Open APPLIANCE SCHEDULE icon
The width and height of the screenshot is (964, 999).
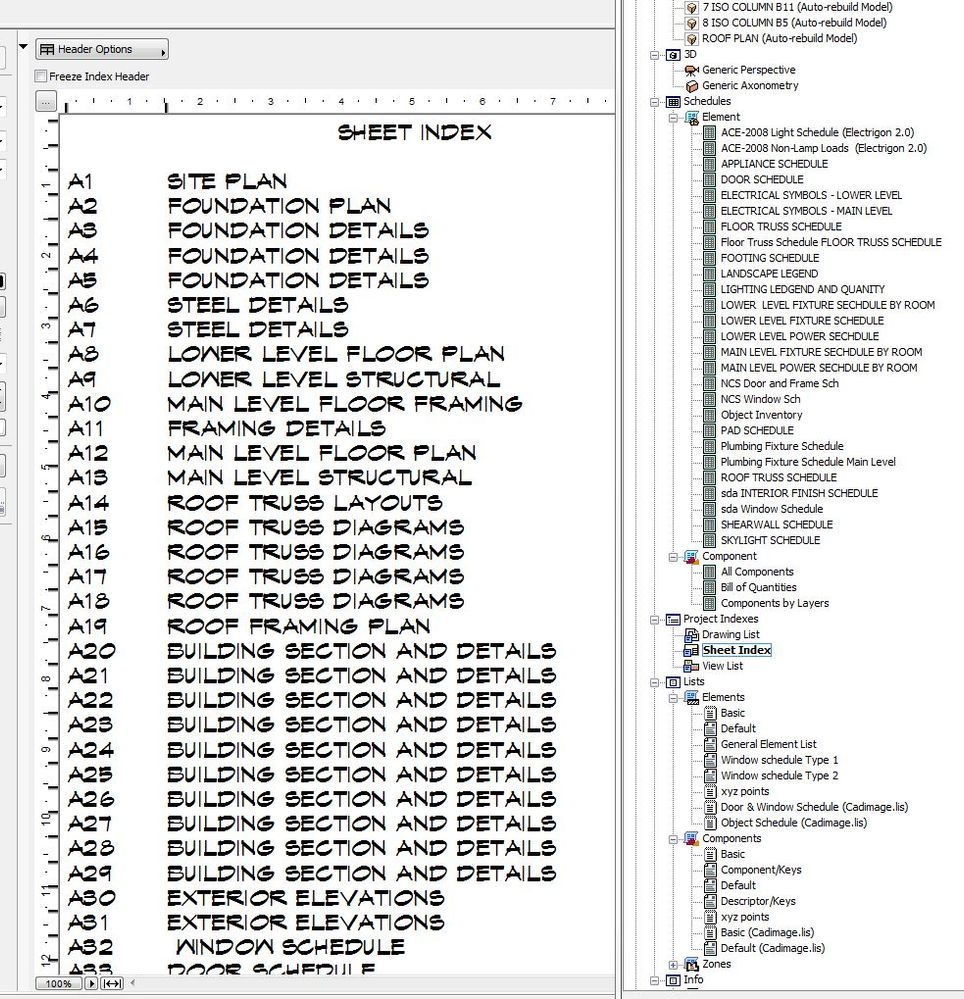[709, 164]
